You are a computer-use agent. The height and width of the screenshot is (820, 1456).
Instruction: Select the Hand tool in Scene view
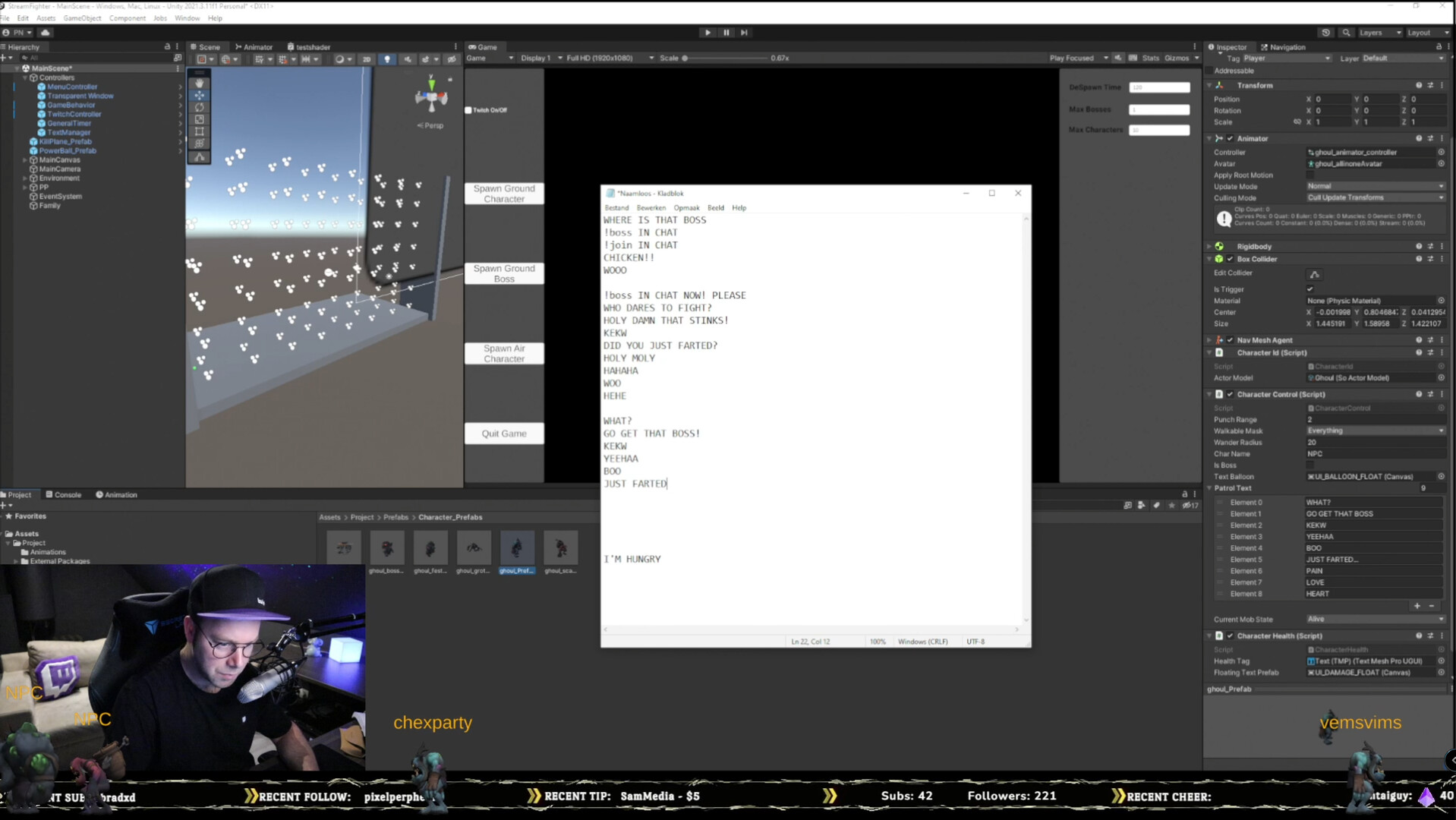coord(200,84)
